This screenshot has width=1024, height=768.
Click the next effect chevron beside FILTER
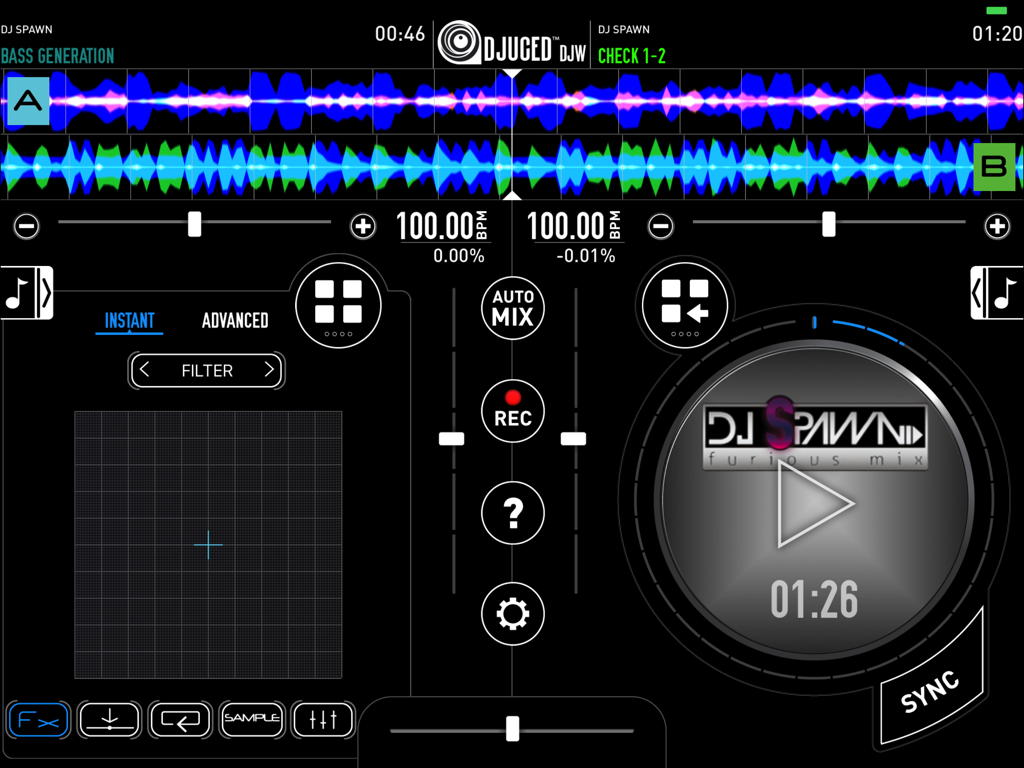269,370
